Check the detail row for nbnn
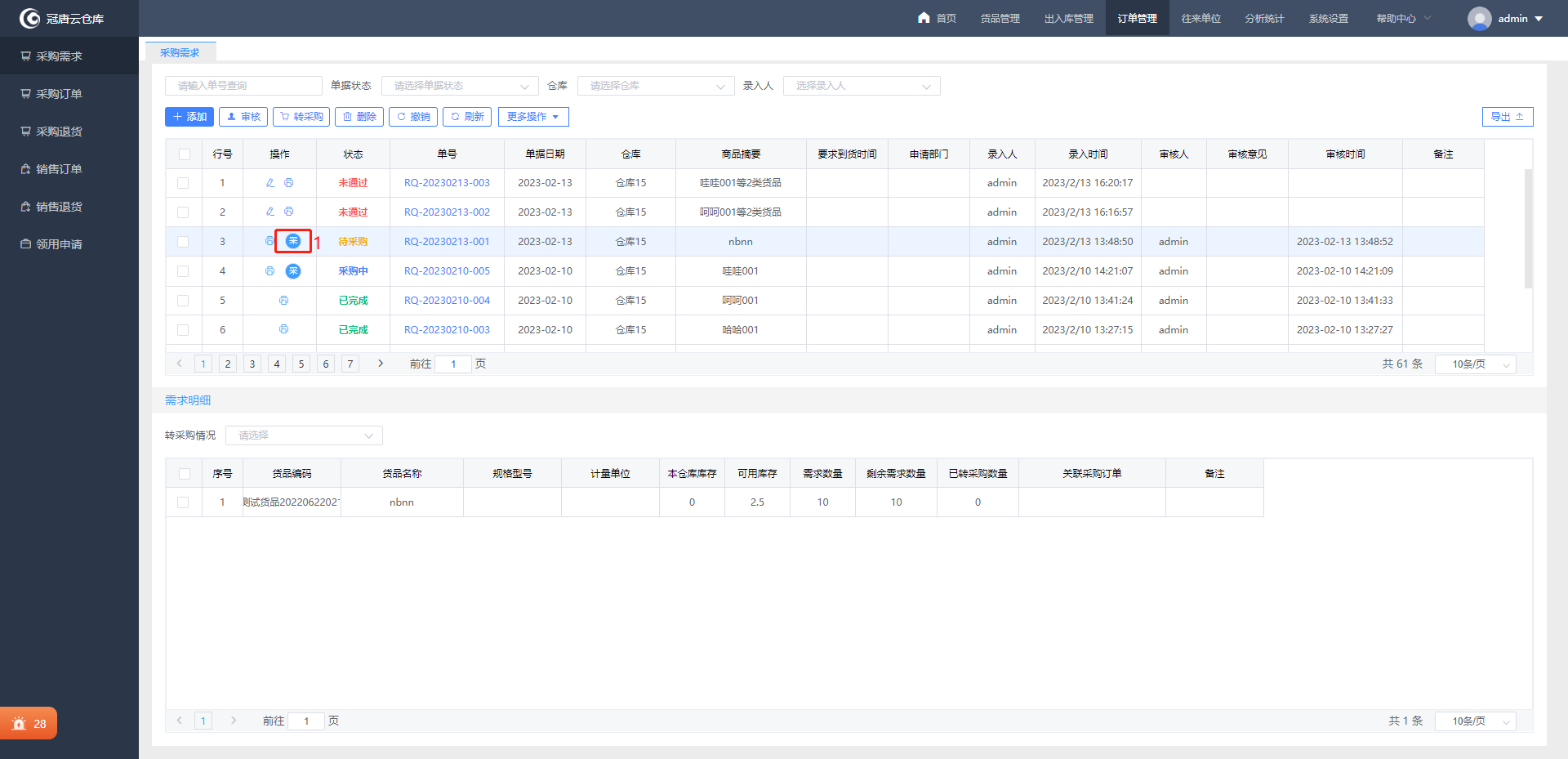Viewport: 1568px width, 759px height. click(x=183, y=502)
